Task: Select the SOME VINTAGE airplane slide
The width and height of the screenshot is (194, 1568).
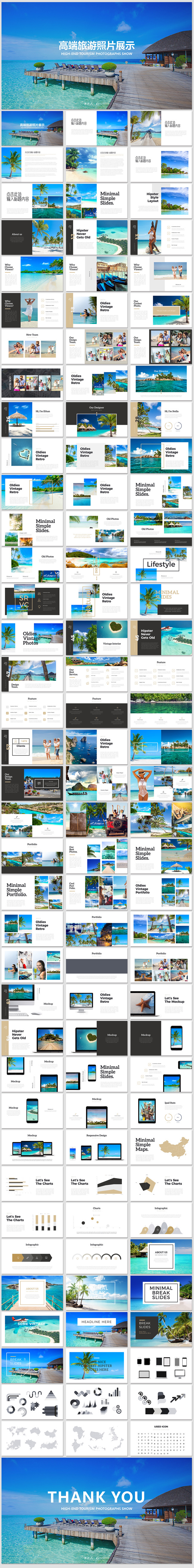Action: pos(32,1330)
